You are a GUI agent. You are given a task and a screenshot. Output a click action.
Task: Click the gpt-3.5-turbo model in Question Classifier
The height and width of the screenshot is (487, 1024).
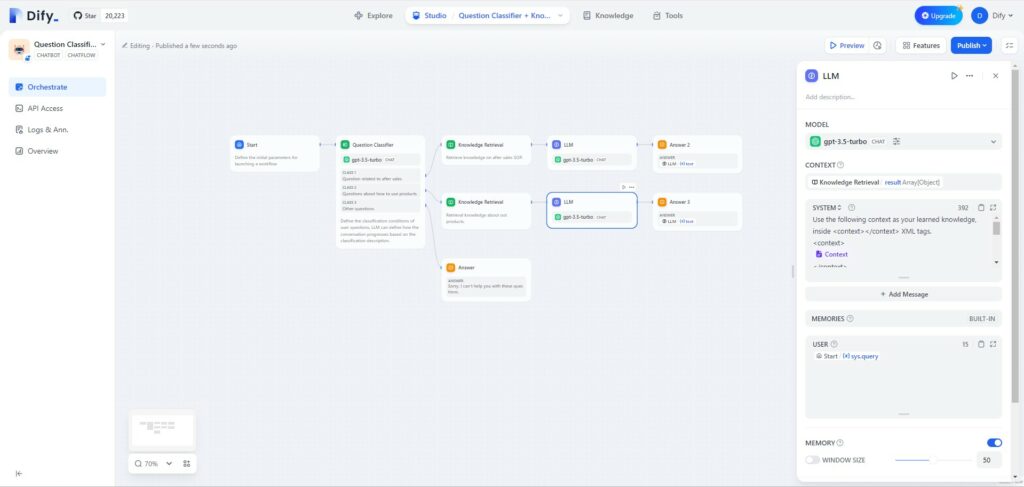point(381,159)
